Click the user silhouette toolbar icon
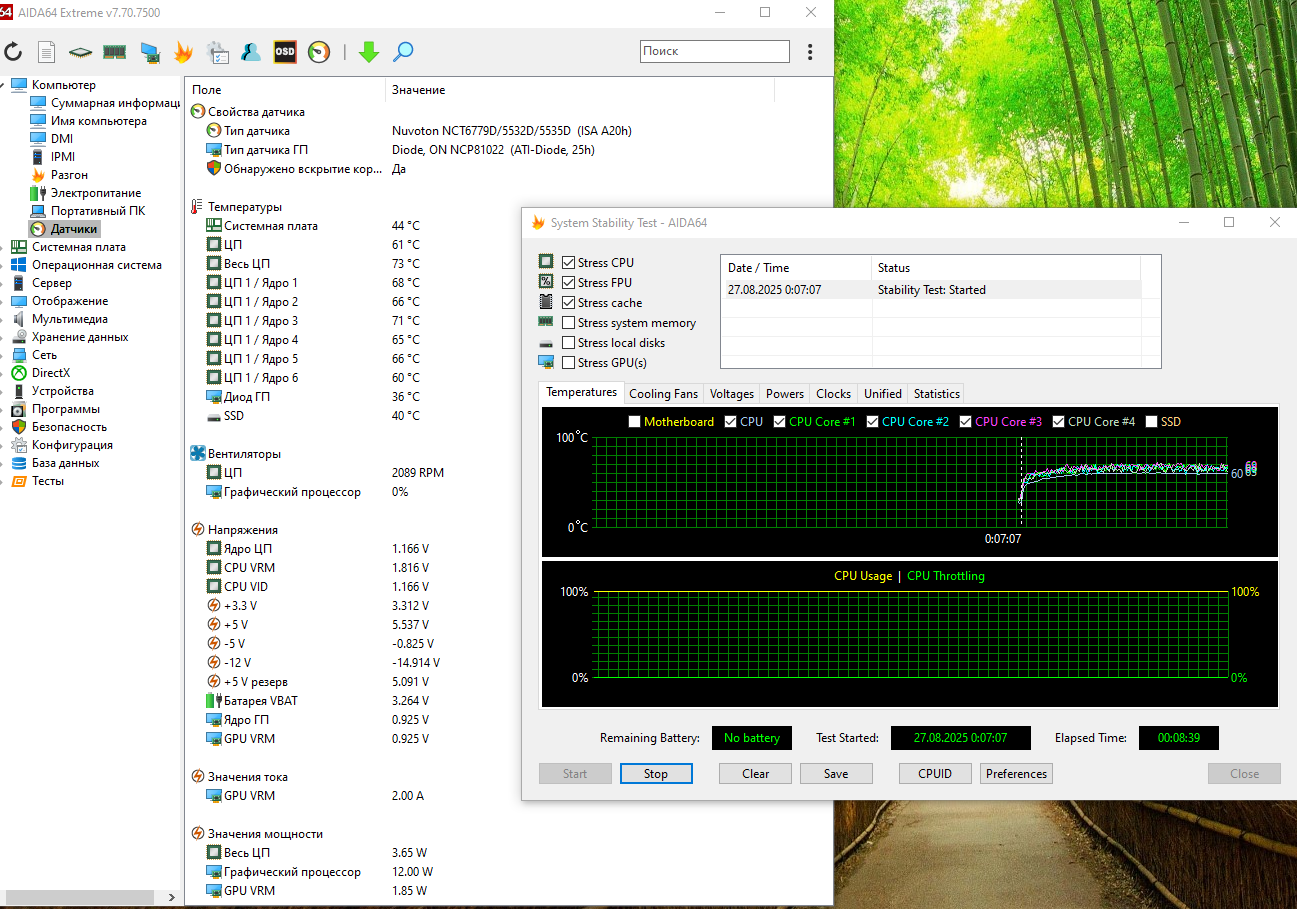Screen dimensions: 1297x909 [x=251, y=52]
